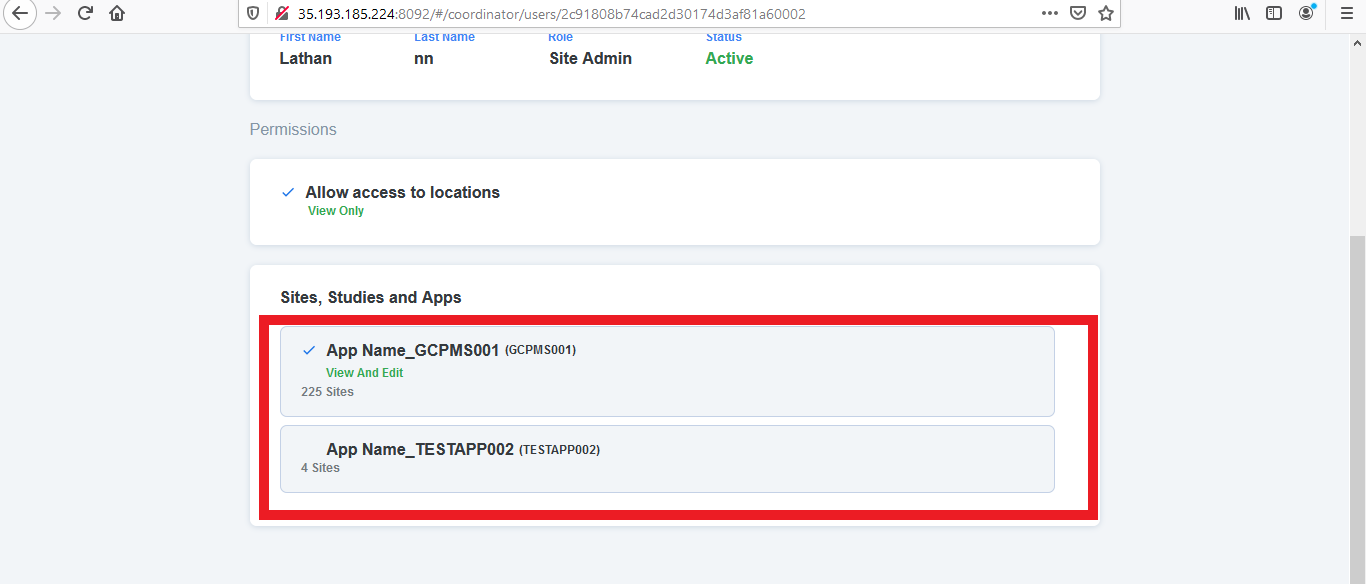Click Sites, Studies and Apps heading

[371, 298]
